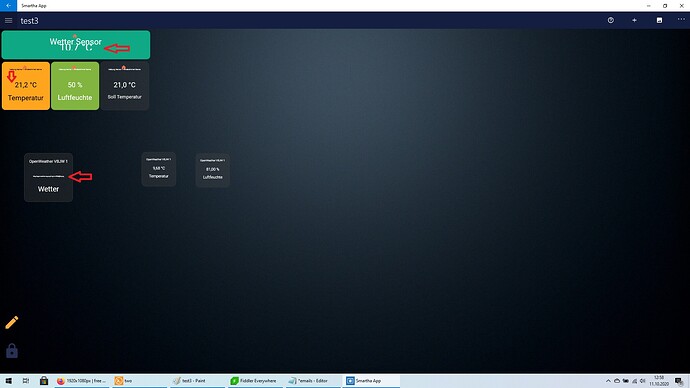Screen dimensions: 690x388
Task: Open the notification center icon
Action: (x=679, y=381)
